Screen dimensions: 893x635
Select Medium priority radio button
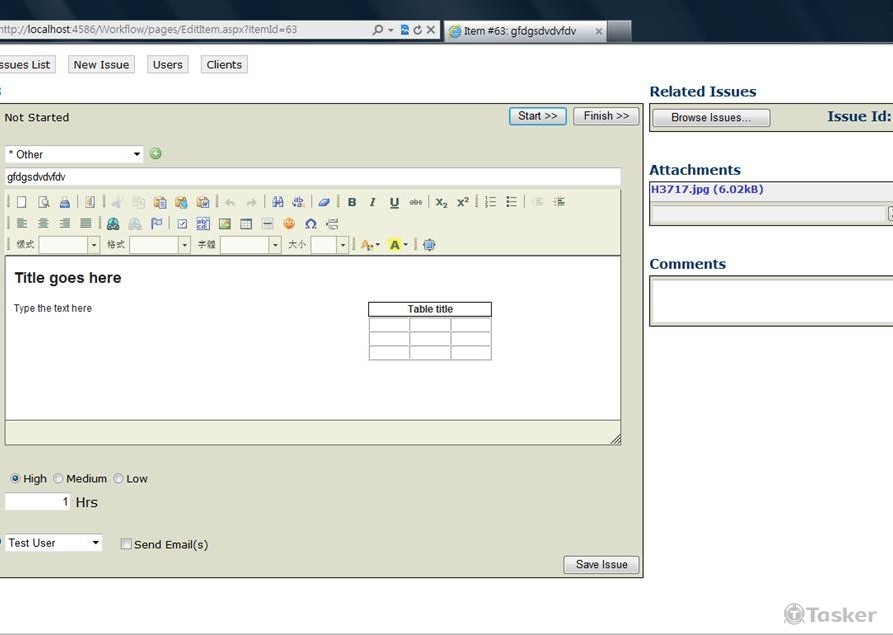[58, 479]
